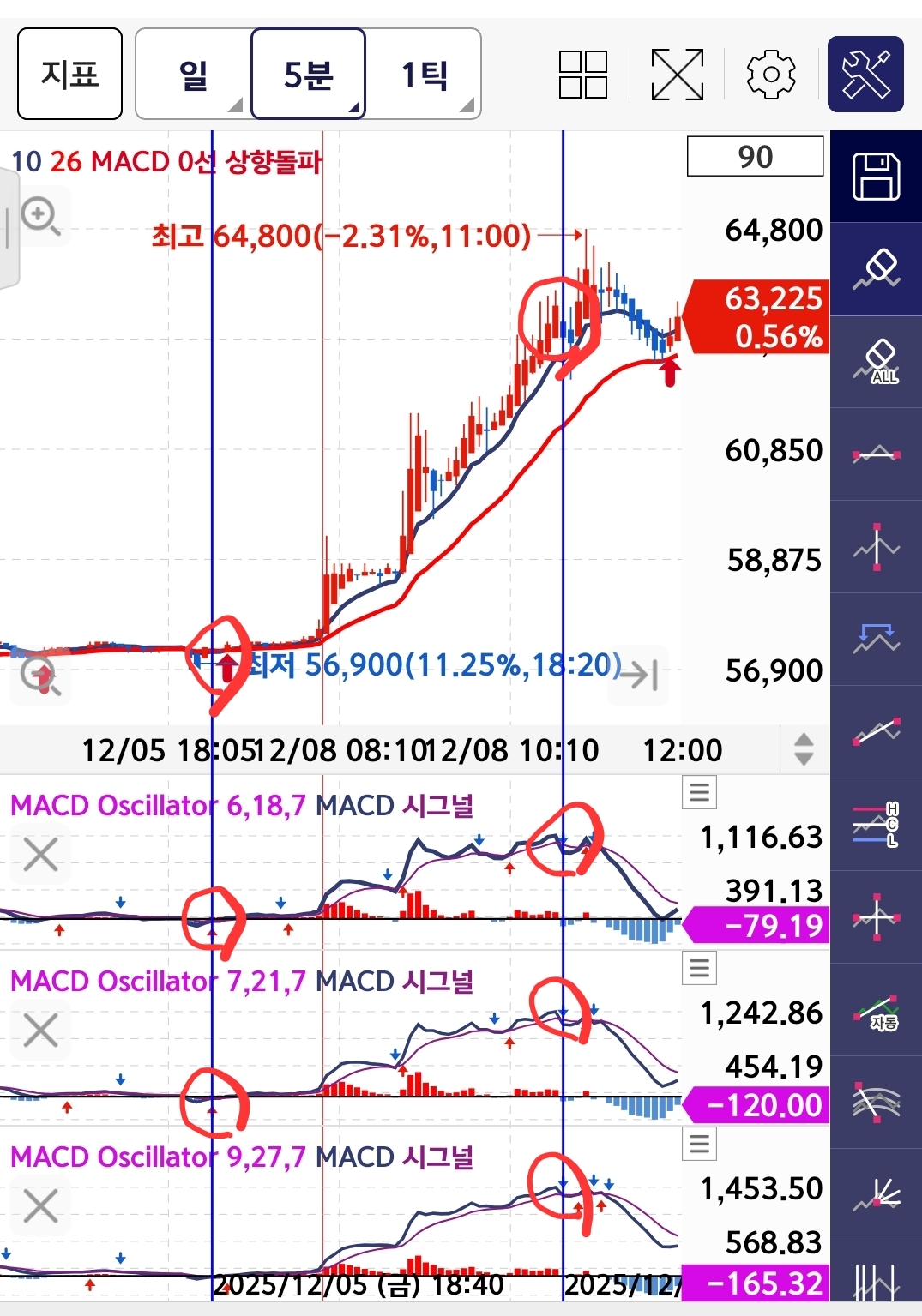Select the vertical line drawing tool
The height and width of the screenshot is (1316, 922).
pos(876,547)
